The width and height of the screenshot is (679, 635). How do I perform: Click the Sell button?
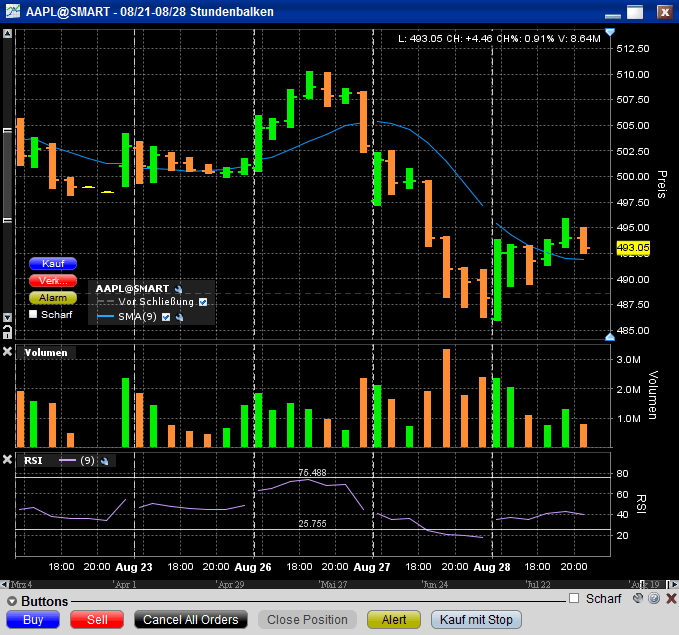[97, 619]
